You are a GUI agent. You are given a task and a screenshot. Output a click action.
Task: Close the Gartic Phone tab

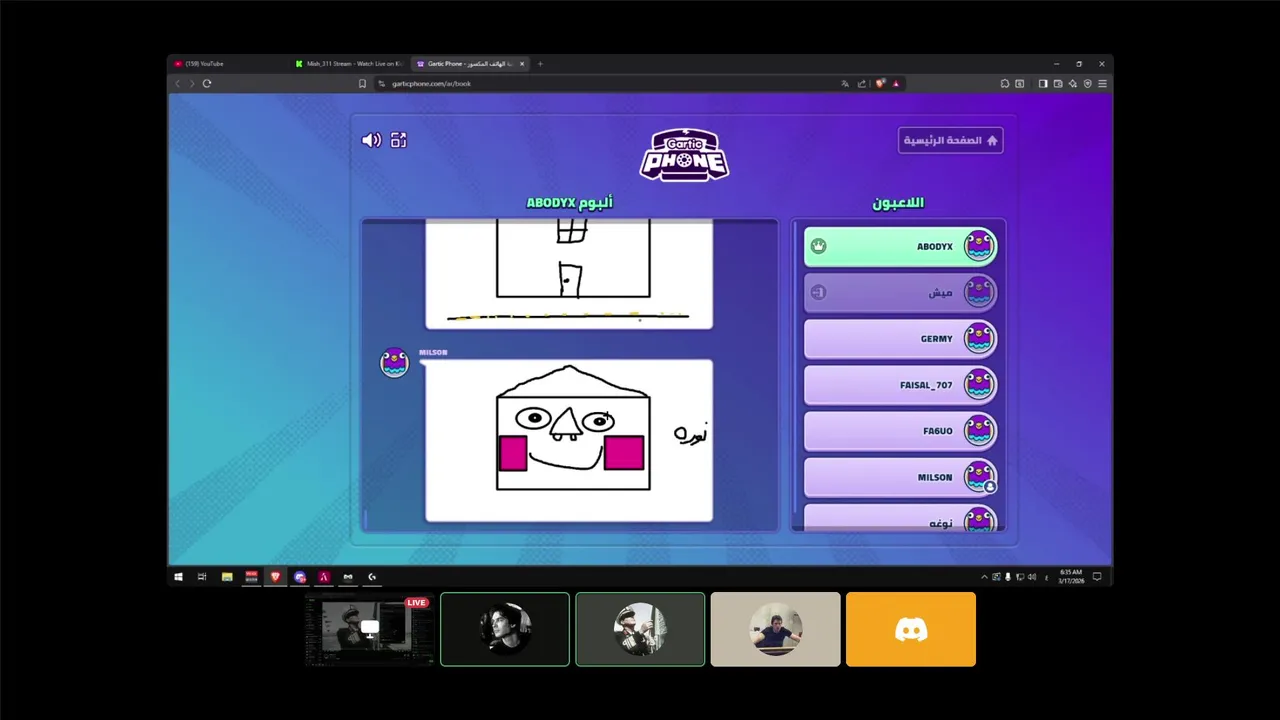(522, 64)
